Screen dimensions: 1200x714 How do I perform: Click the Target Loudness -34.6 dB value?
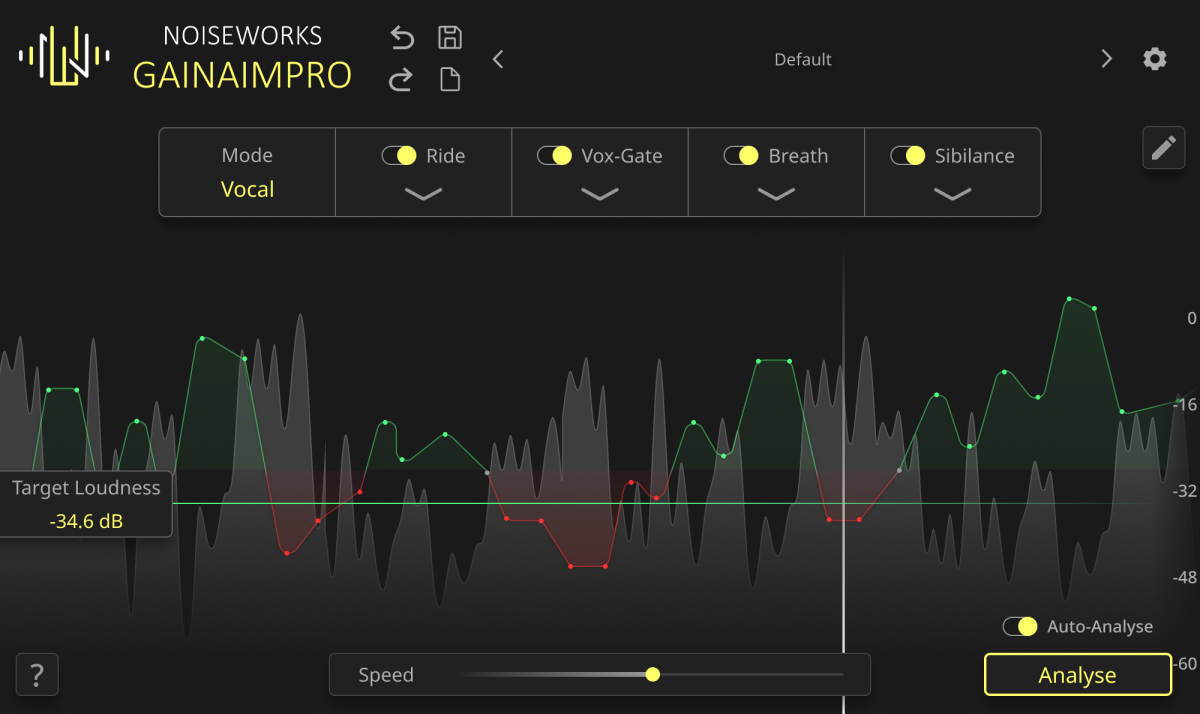pos(85,521)
